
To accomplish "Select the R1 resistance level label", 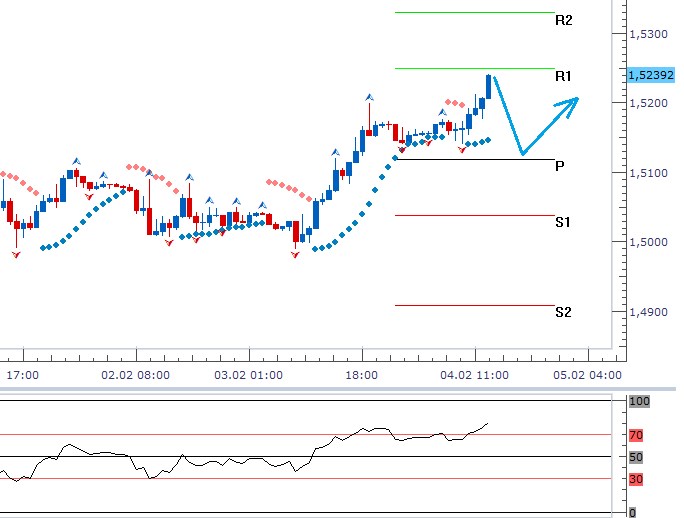I will pos(563,76).
